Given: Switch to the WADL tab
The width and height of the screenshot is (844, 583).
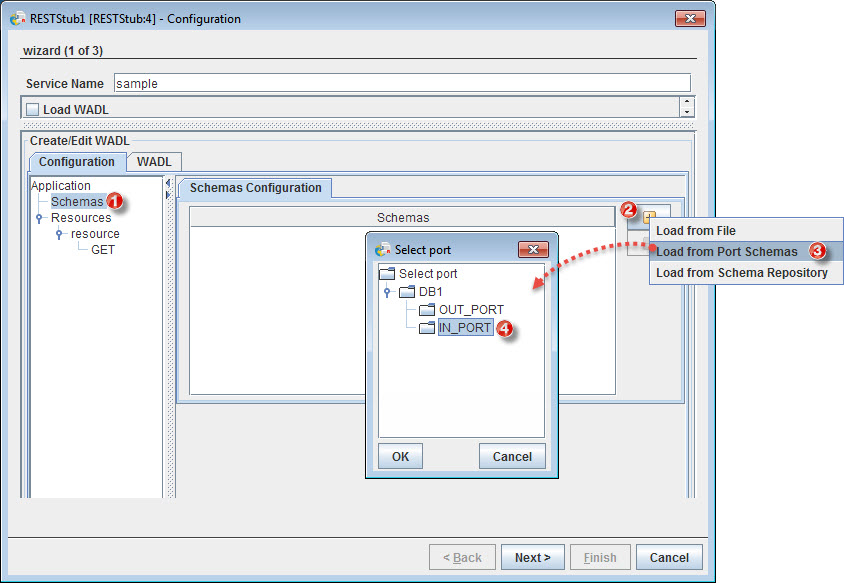Looking at the screenshot, I should pyautogui.click(x=153, y=162).
